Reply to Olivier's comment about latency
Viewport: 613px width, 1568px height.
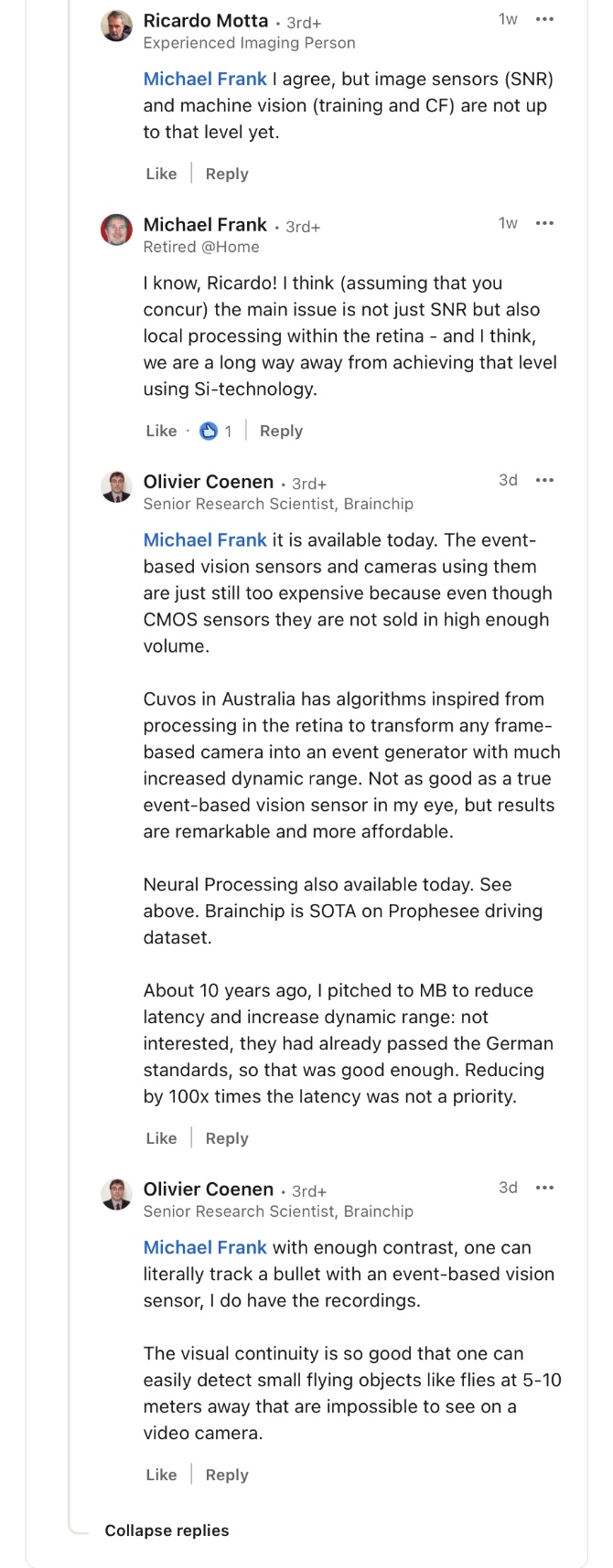tap(227, 1138)
